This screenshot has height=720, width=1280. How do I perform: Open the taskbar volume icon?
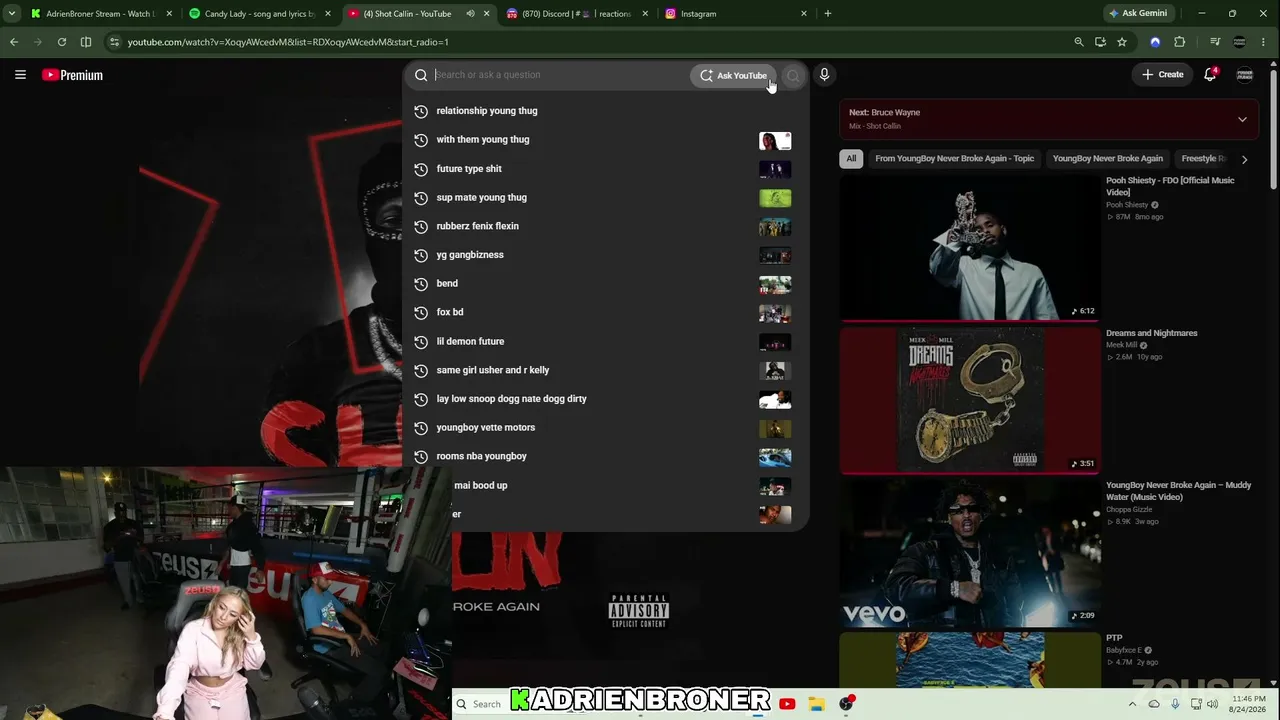pyautogui.click(x=1213, y=704)
